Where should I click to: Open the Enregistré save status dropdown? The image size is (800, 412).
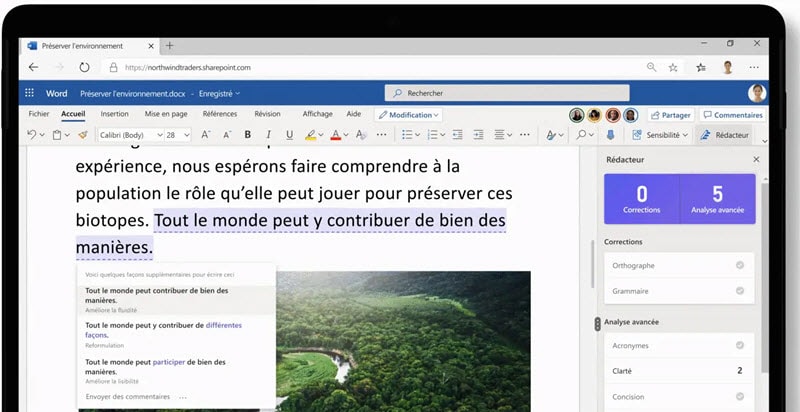219,94
